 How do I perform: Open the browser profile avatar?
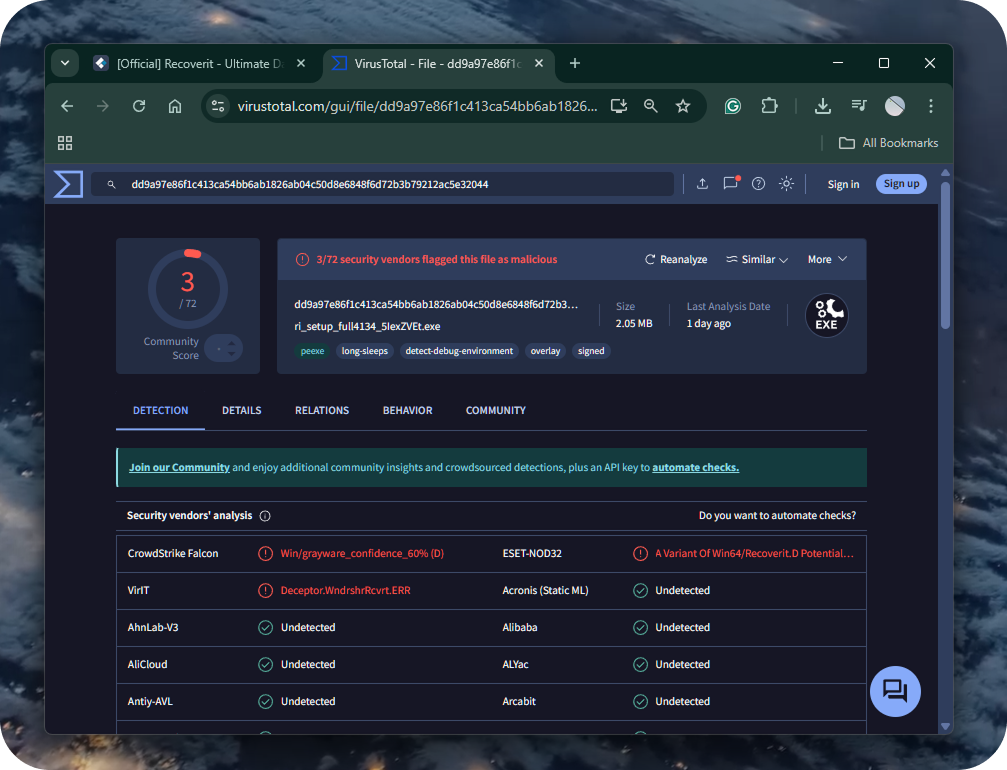[x=895, y=106]
